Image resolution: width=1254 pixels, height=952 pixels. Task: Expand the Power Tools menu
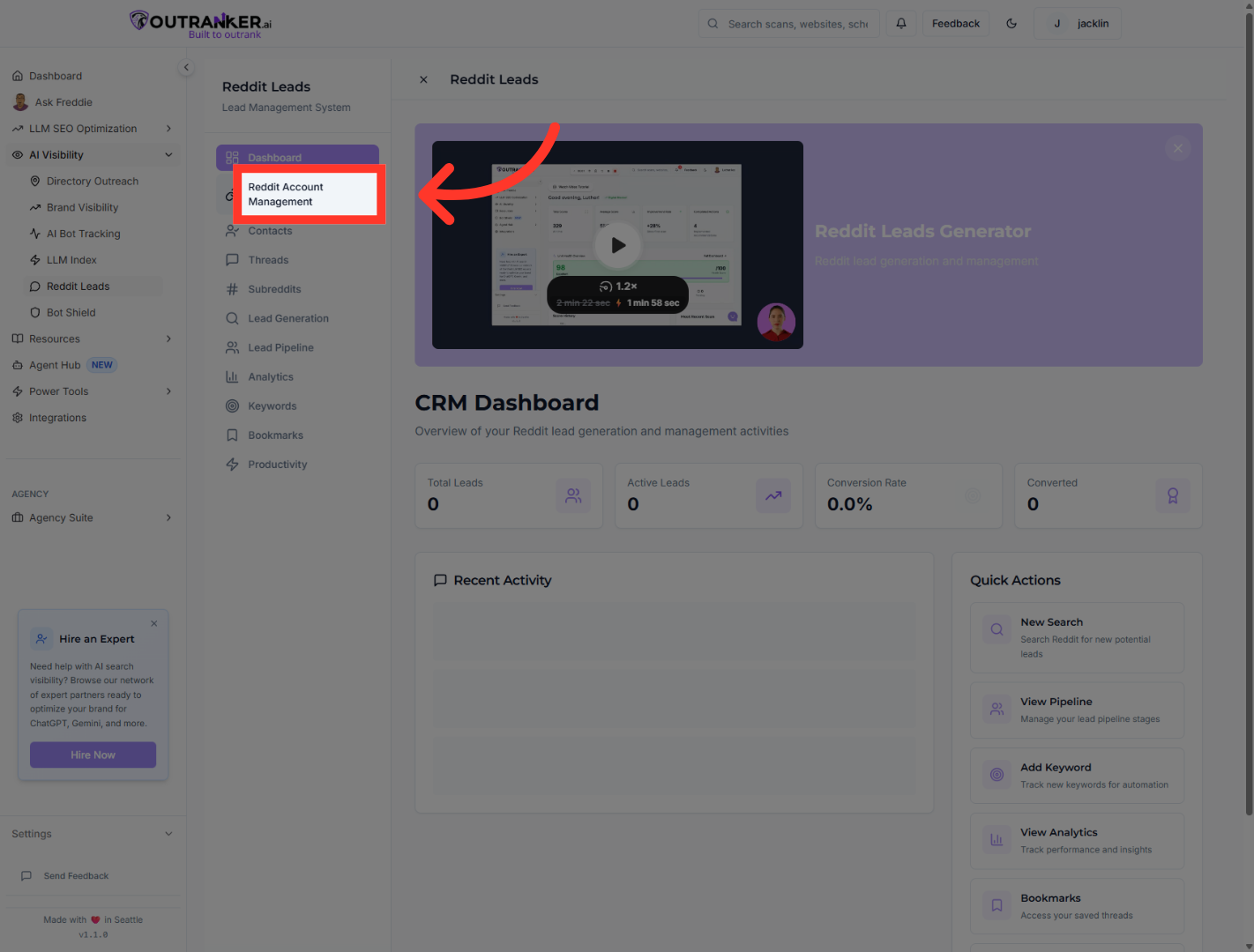(x=57, y=390)
